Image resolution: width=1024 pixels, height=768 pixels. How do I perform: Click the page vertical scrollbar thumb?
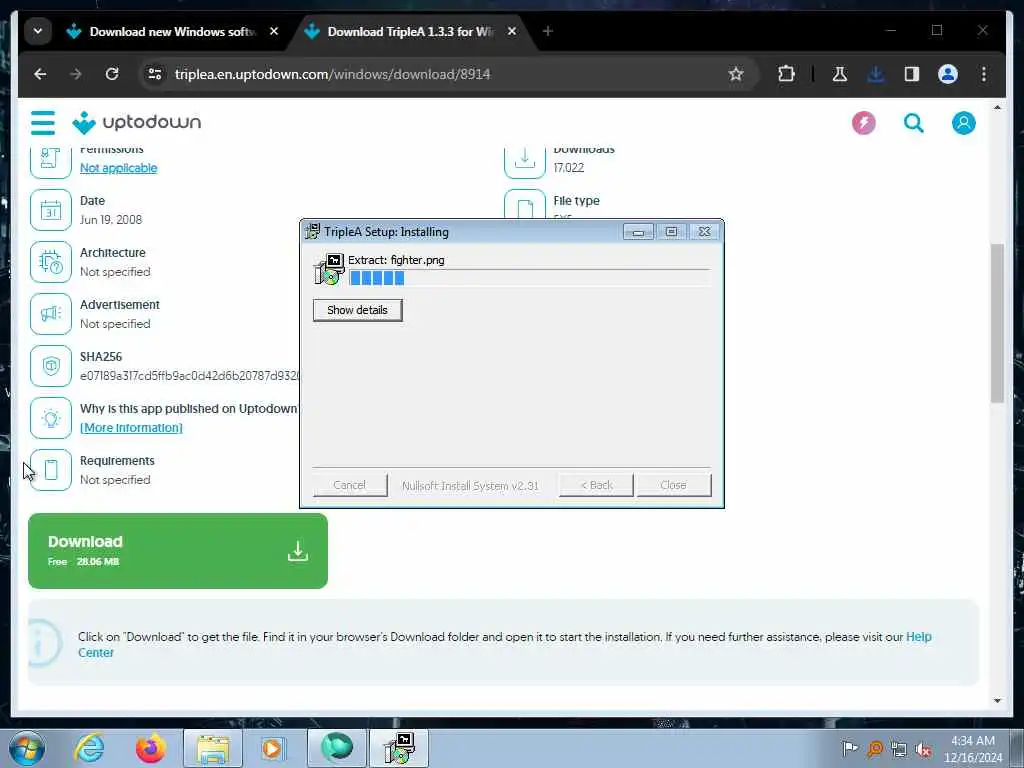997,323
